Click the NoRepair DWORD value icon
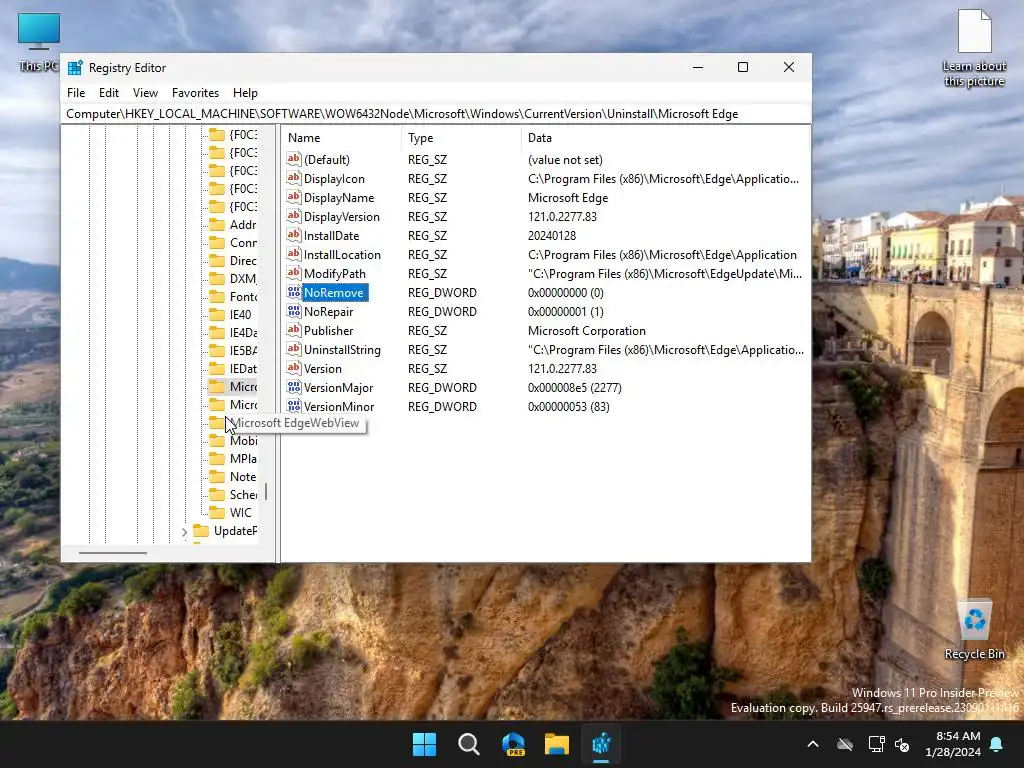Screen dimensions: 1024x768 [x=294, y=311]
